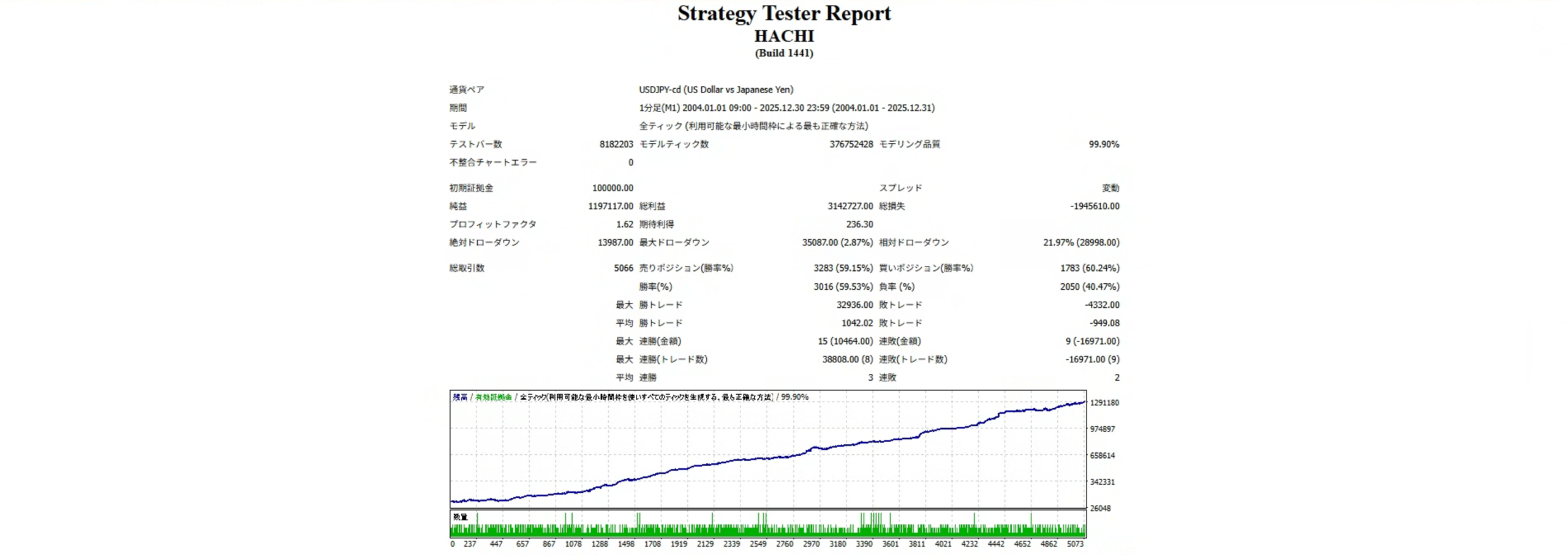Click the HACHI strategy name heading

[x=783, y=36]
